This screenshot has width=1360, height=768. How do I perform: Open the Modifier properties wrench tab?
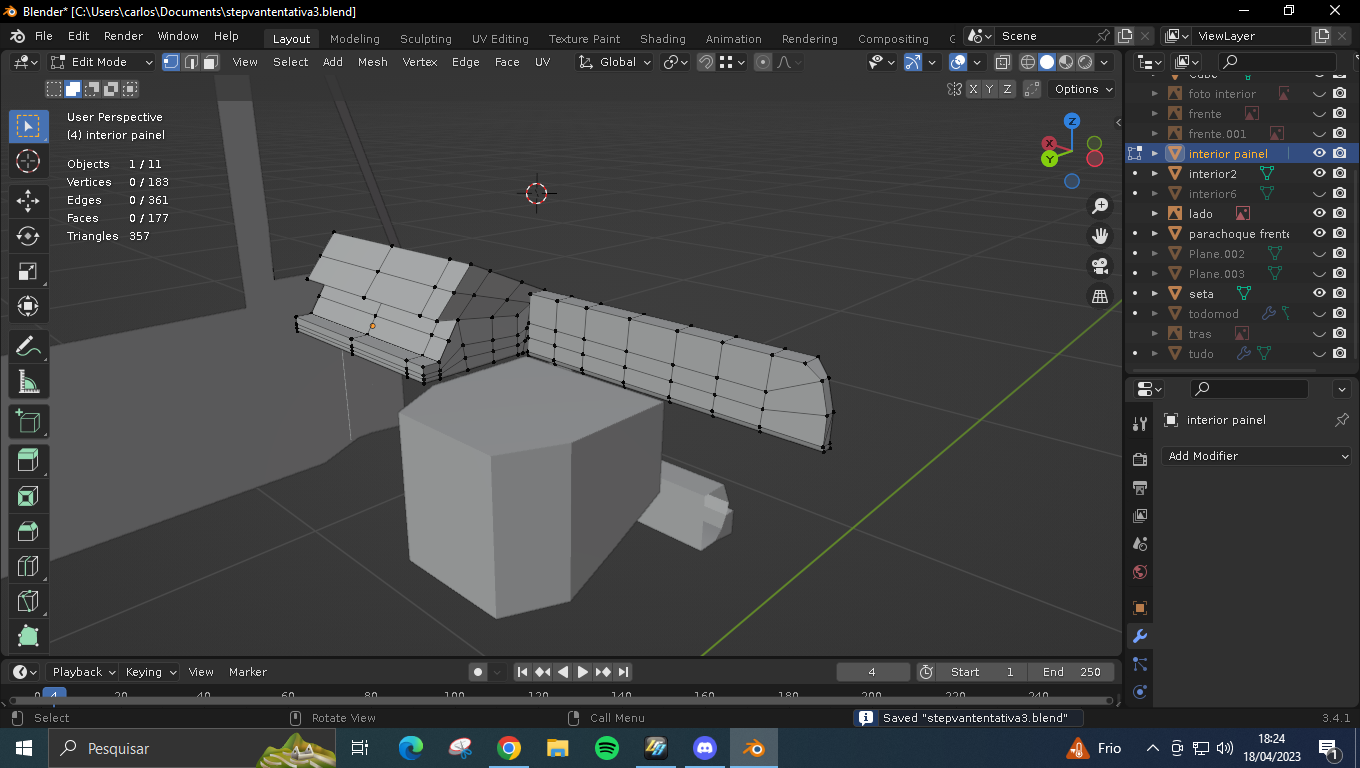tap(1139, 636)
